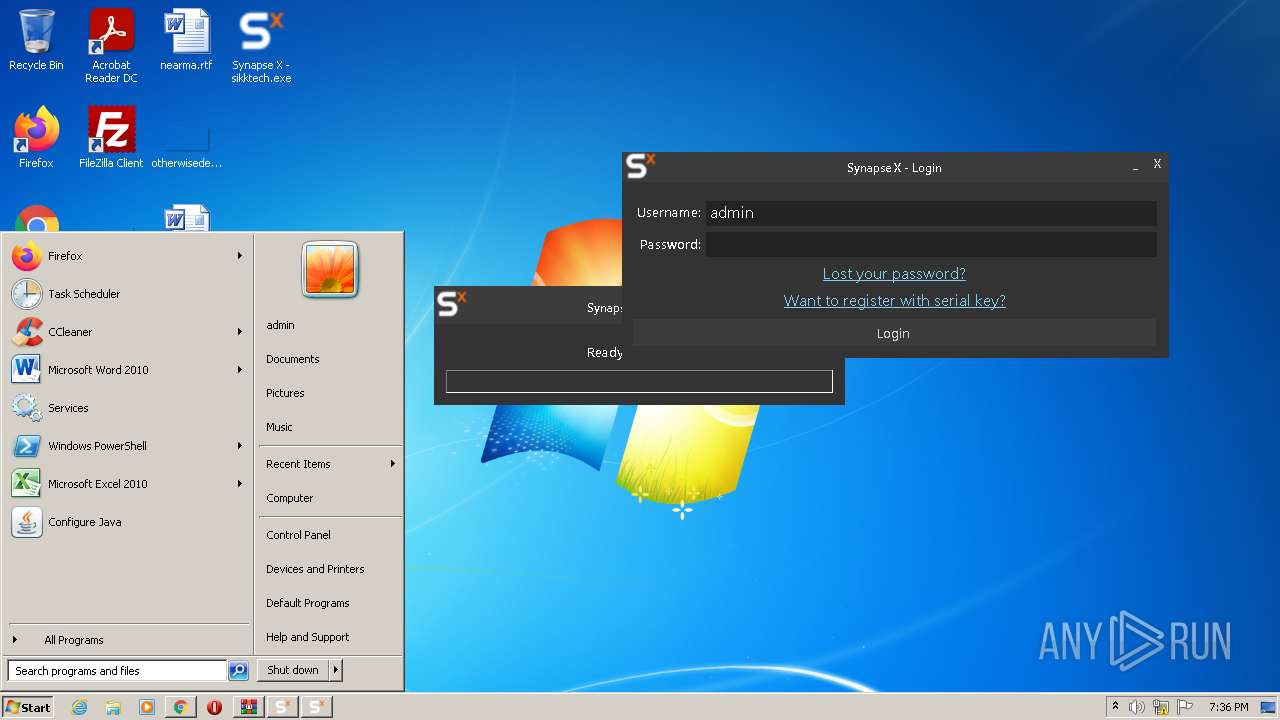Screen dimensions: 1280x720
Task: Follow the 'Lost your password?' link
Action: (x=894, y=274)
